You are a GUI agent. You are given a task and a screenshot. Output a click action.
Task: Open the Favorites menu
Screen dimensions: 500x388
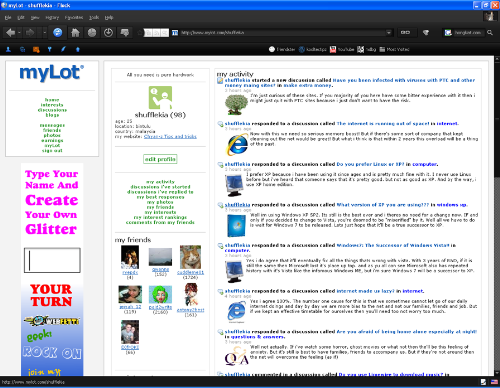coord(74,17)
